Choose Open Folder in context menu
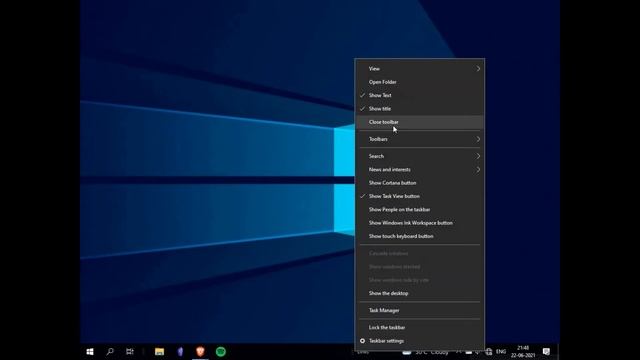This screenshot has width=640, height=360. coord(420,82)
